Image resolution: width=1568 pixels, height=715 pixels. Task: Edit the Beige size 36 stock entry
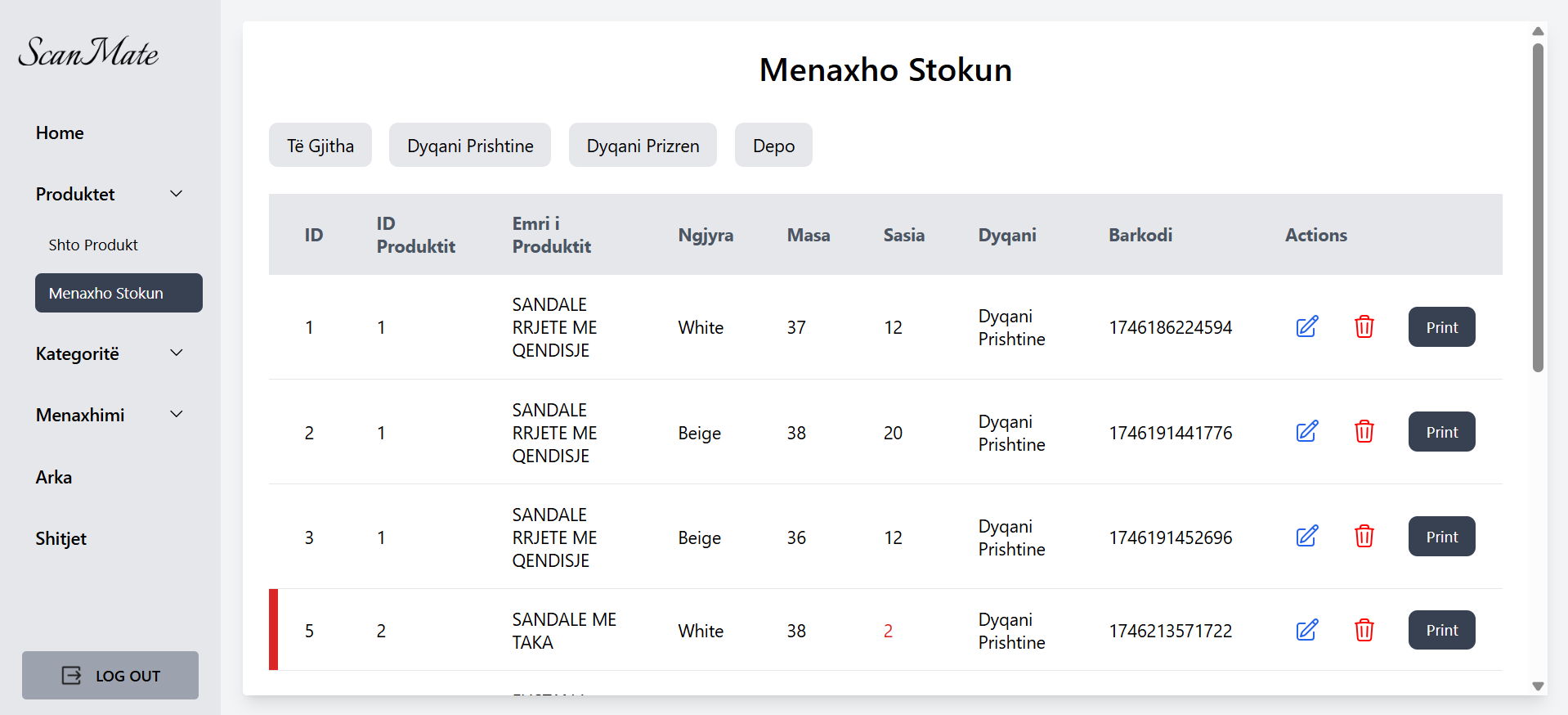pos(1306,536)
